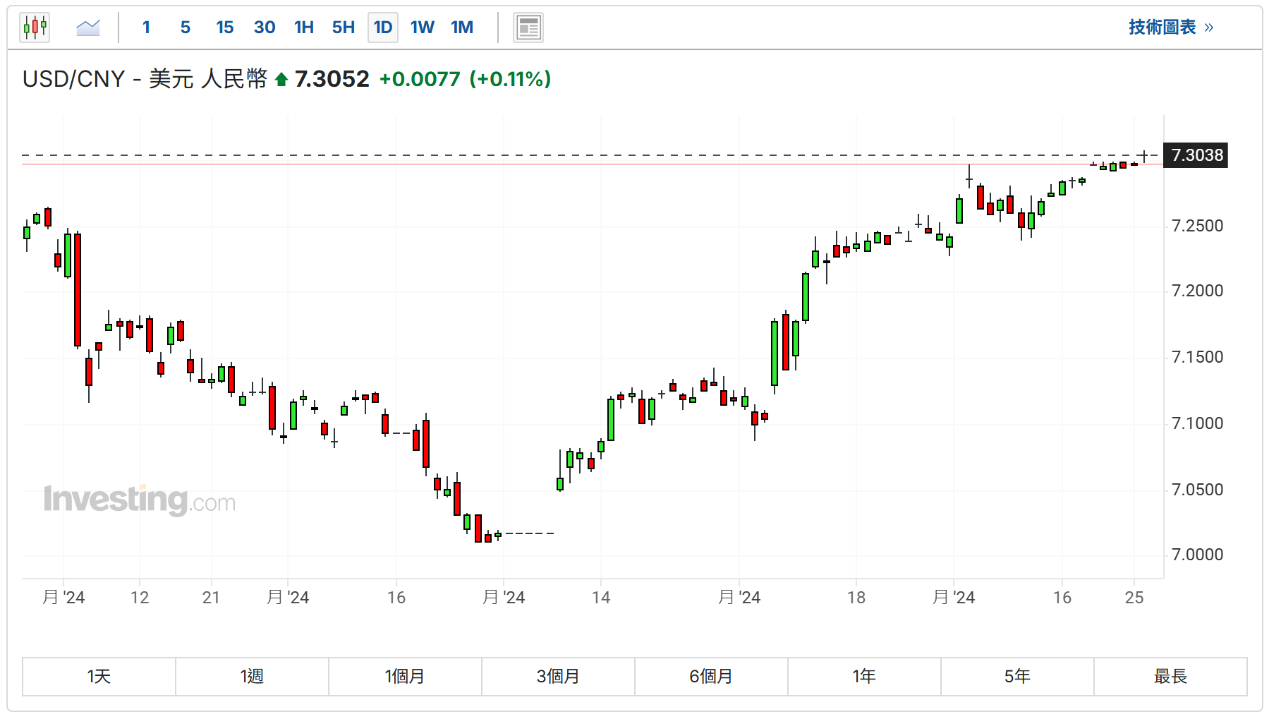Show the 1天 time range
The height and width of the screenshot is (719, 1269).
pyautogui.click(x=99, y=677)
